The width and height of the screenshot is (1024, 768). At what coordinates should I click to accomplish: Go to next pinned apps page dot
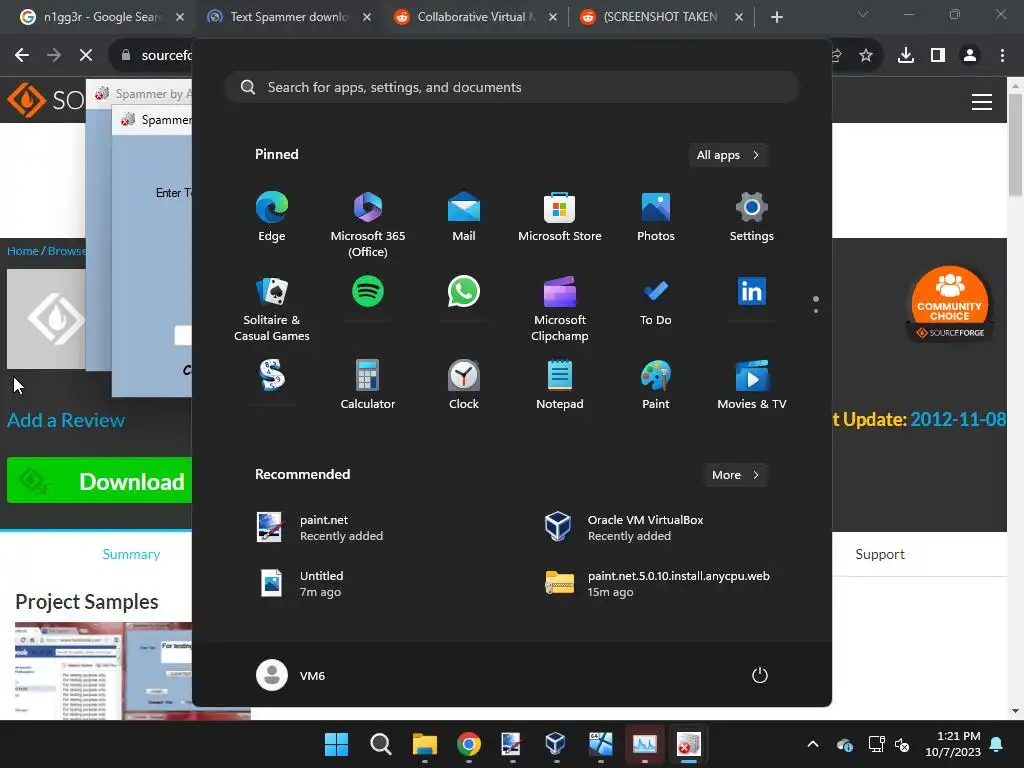[x=816, y=311]
